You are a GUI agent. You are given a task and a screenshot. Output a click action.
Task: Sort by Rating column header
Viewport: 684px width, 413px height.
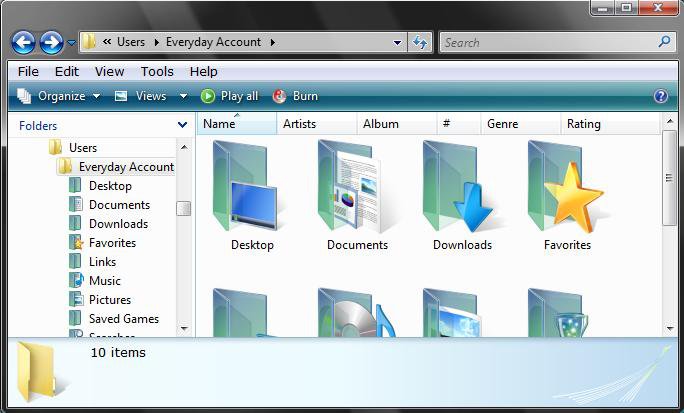611,124
